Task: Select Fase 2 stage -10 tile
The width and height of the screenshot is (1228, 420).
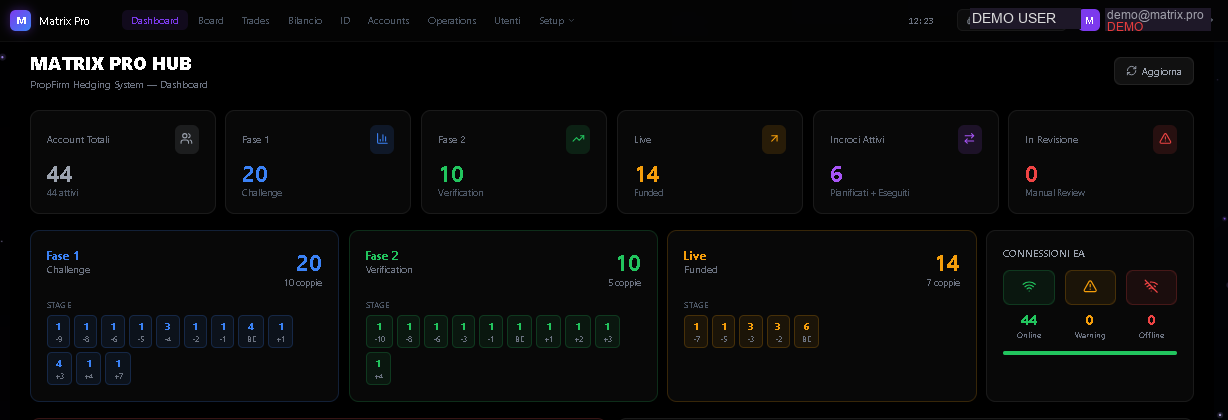Action: (380, 332)
